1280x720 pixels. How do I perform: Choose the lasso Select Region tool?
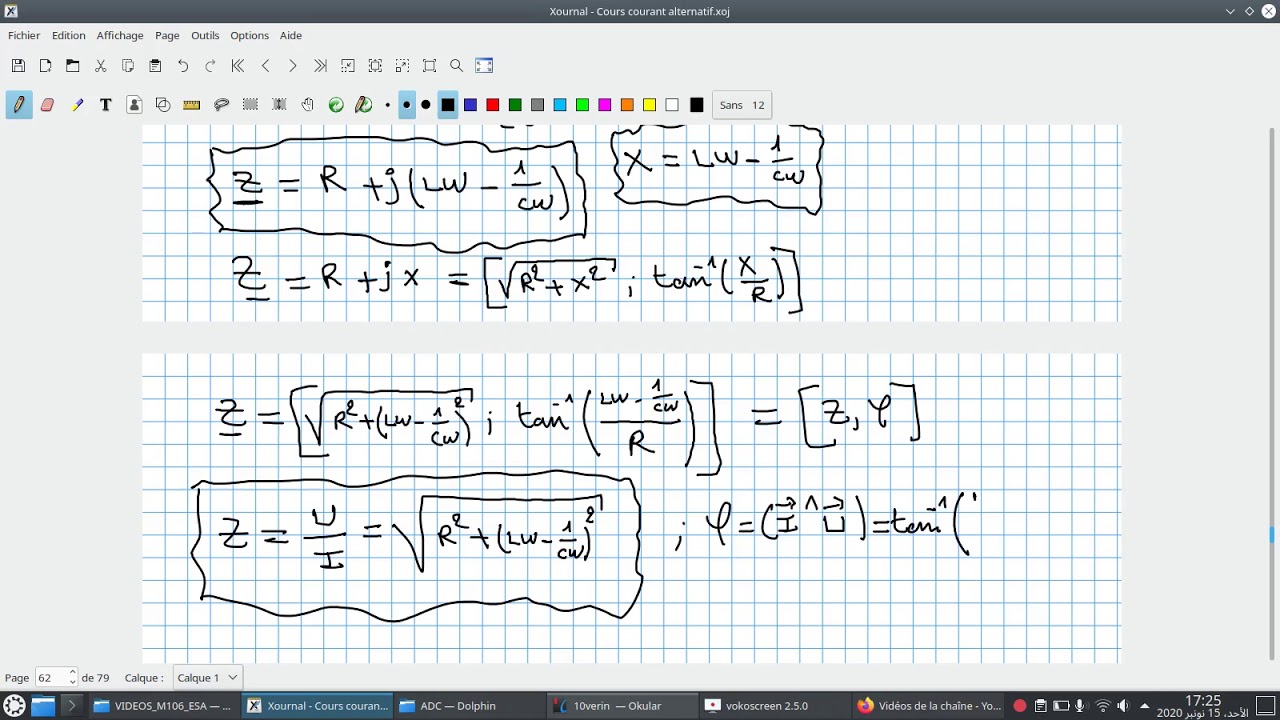point(222,105)
